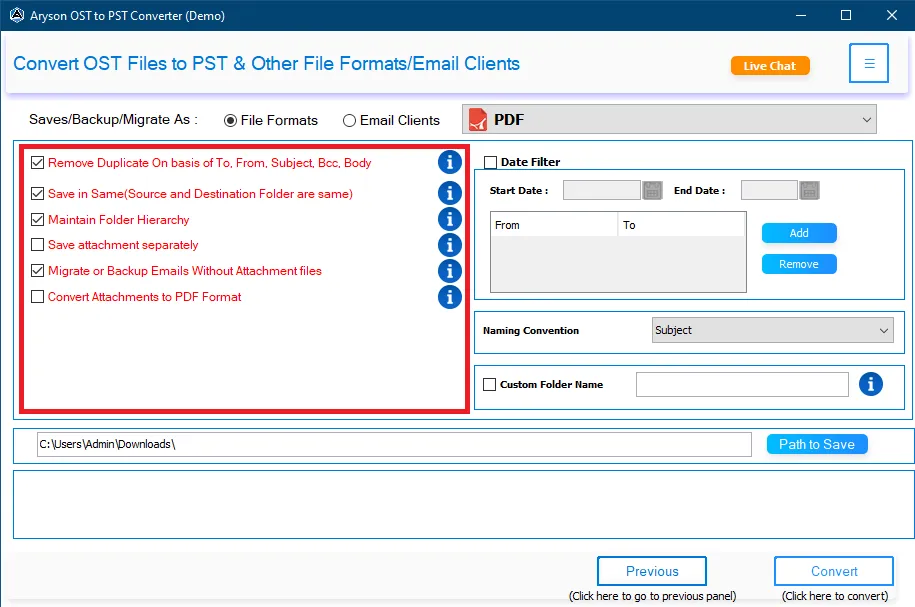The width and height of the screenshot is (915, 607).
Task: Click the PDF format icon
Action: 478,120
